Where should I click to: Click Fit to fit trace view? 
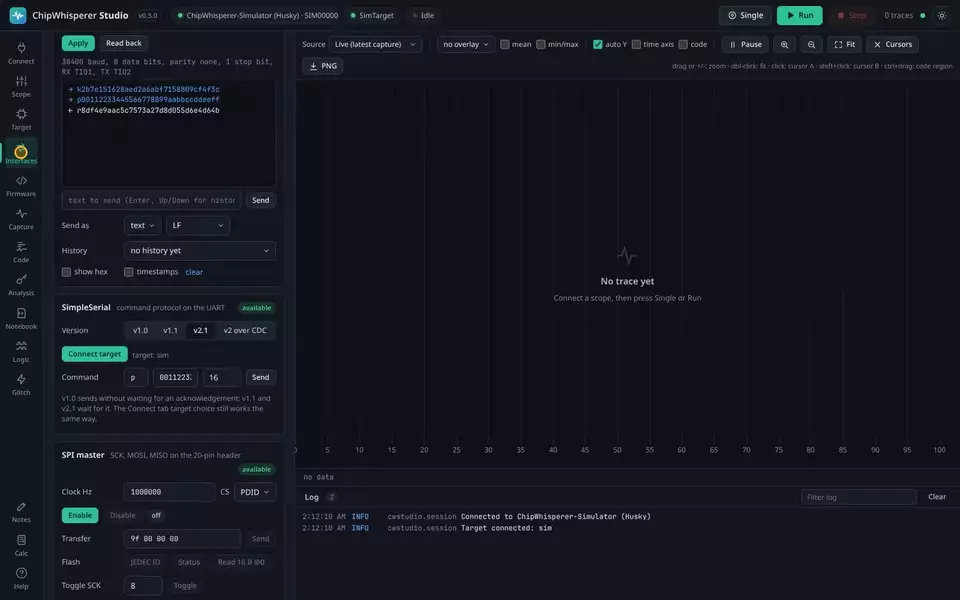coord(844,44)
